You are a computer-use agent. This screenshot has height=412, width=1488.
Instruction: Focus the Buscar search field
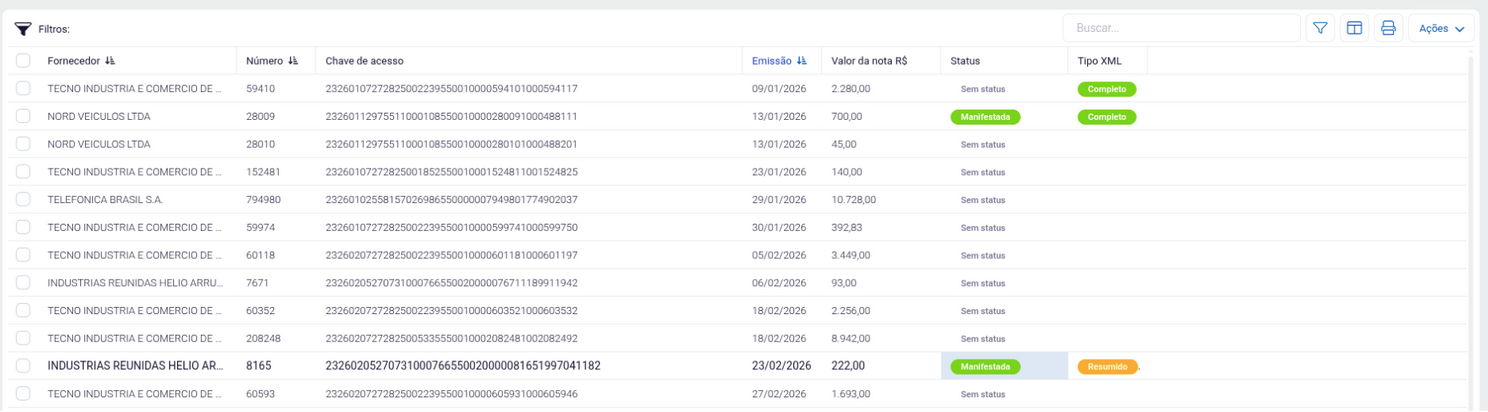point(1180,28)
